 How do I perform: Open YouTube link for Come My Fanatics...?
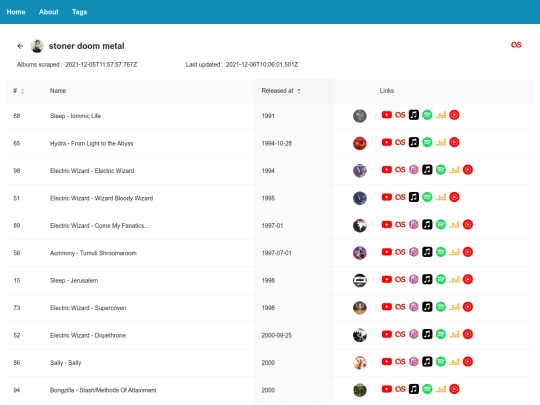pos(386,225)
